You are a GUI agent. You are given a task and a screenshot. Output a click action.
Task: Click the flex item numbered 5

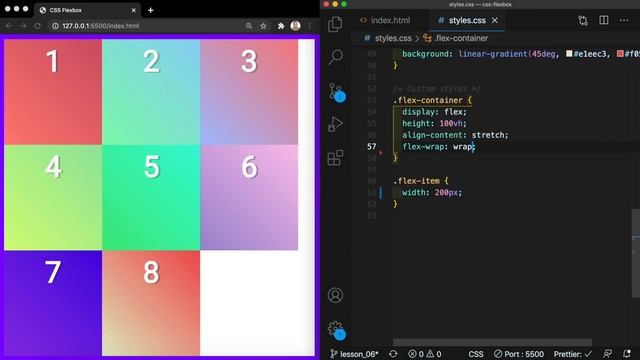coord(151,197)
